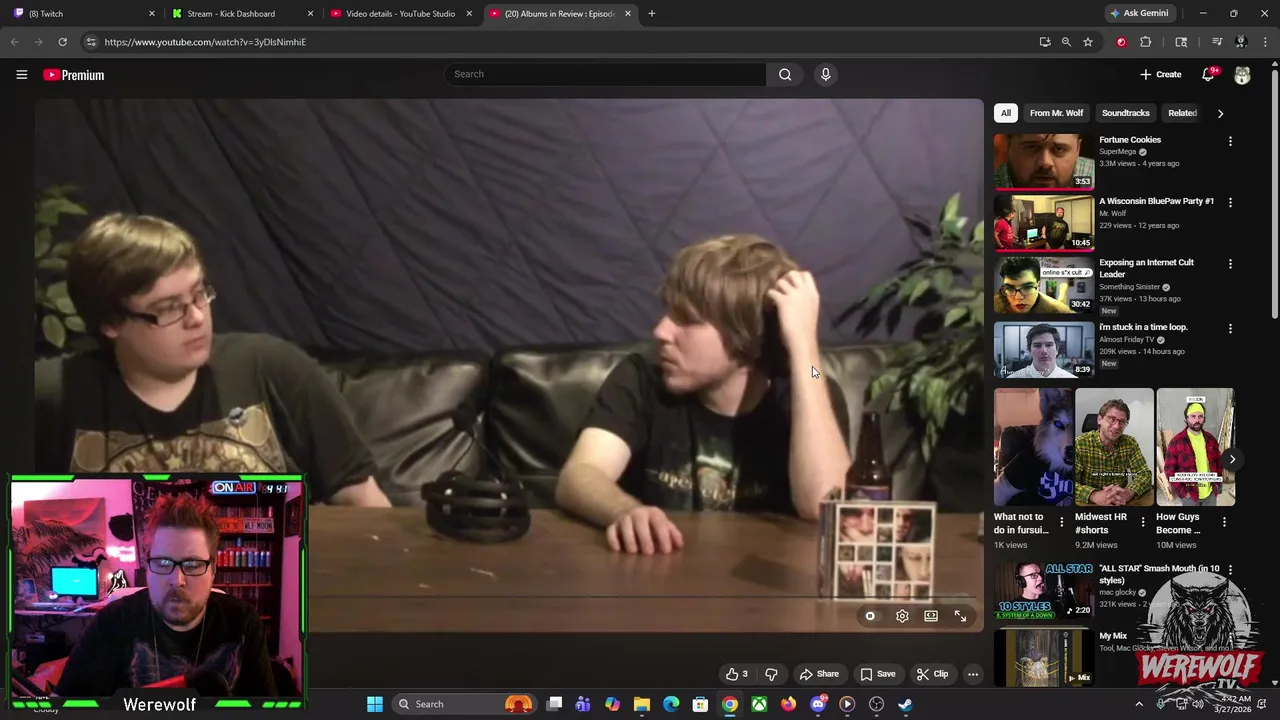Bookmark this page with star icon
The height and width of the screenshot is (720, 1280).
pos(1088,42)
